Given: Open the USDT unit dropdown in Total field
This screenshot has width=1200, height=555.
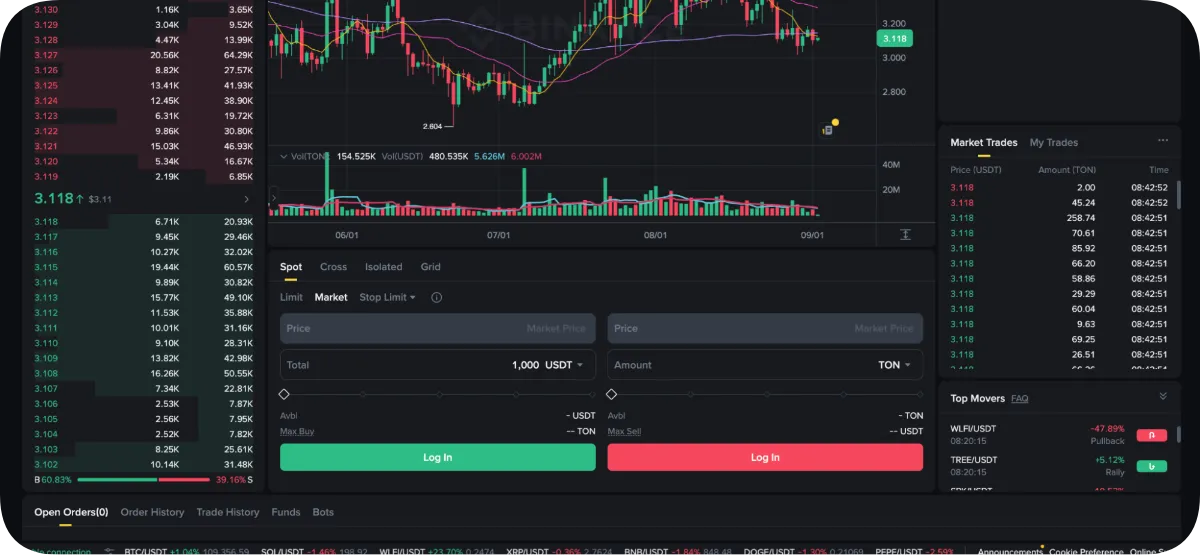Looking at the screenshot, I should pyautogui.click(x=565, y=365).
